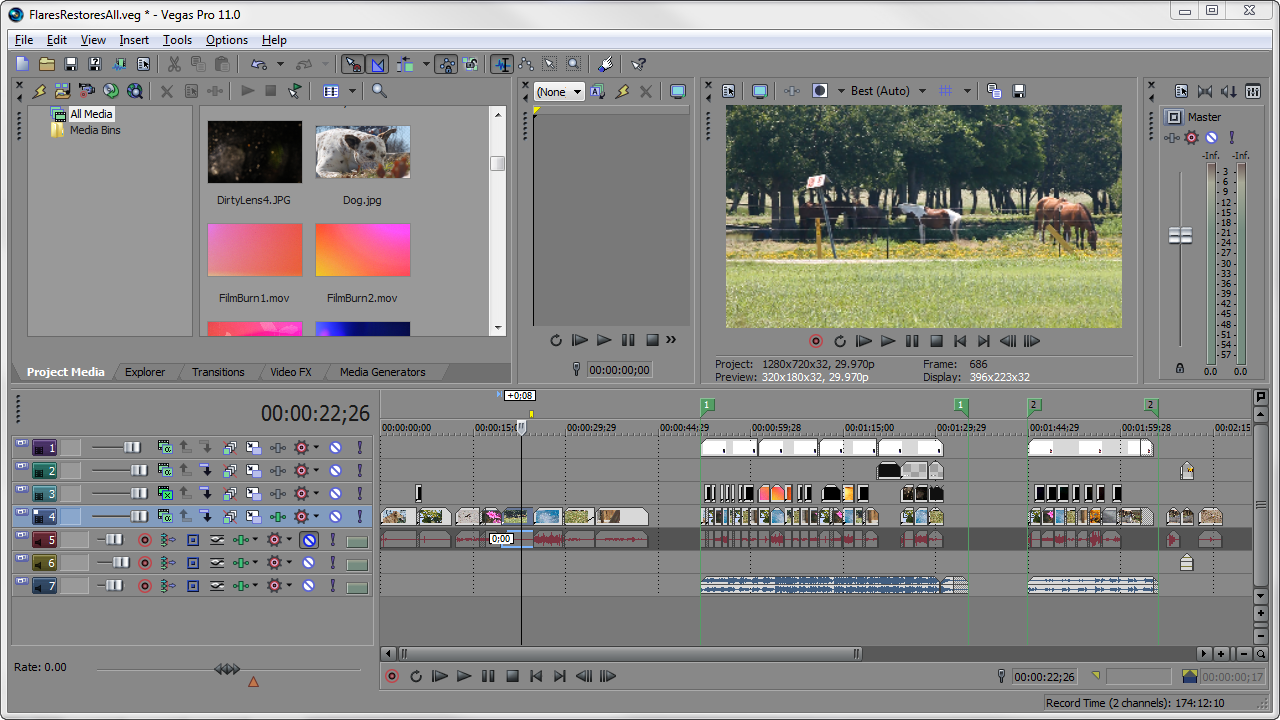
Task: Select the FilmBurn2.mov media thumbnail
Action: 362,250
